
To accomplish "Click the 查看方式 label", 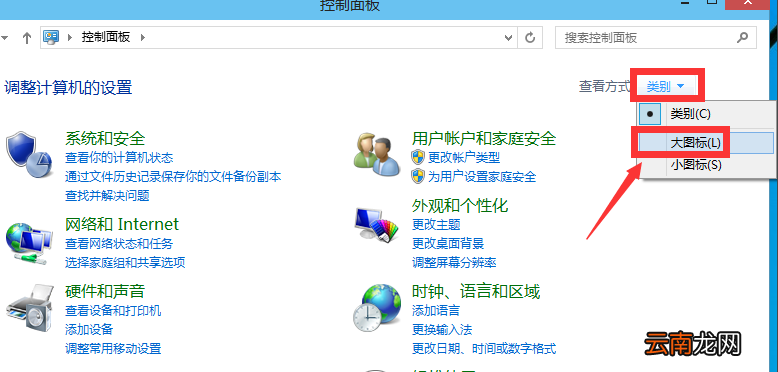I will pyautogui.click(x=604, y=86).
